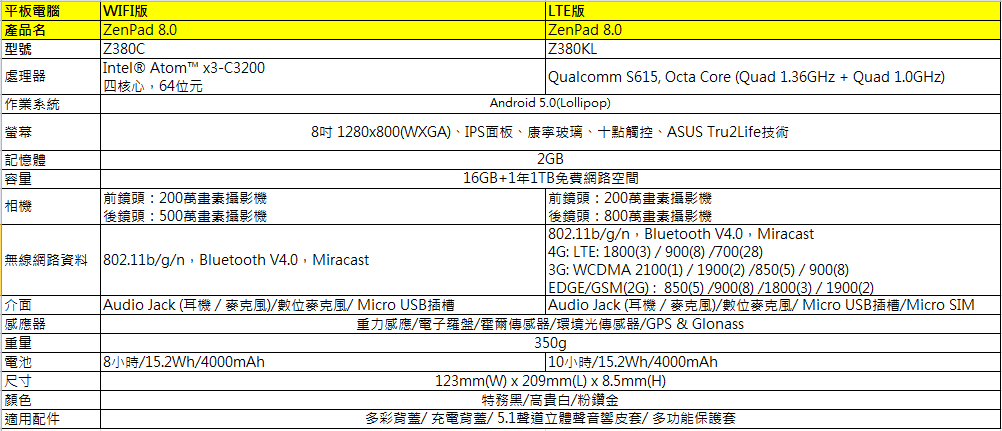Select the LTE版 column header cell
Viewport: 1002px width, 431px height.
(772, 11)
